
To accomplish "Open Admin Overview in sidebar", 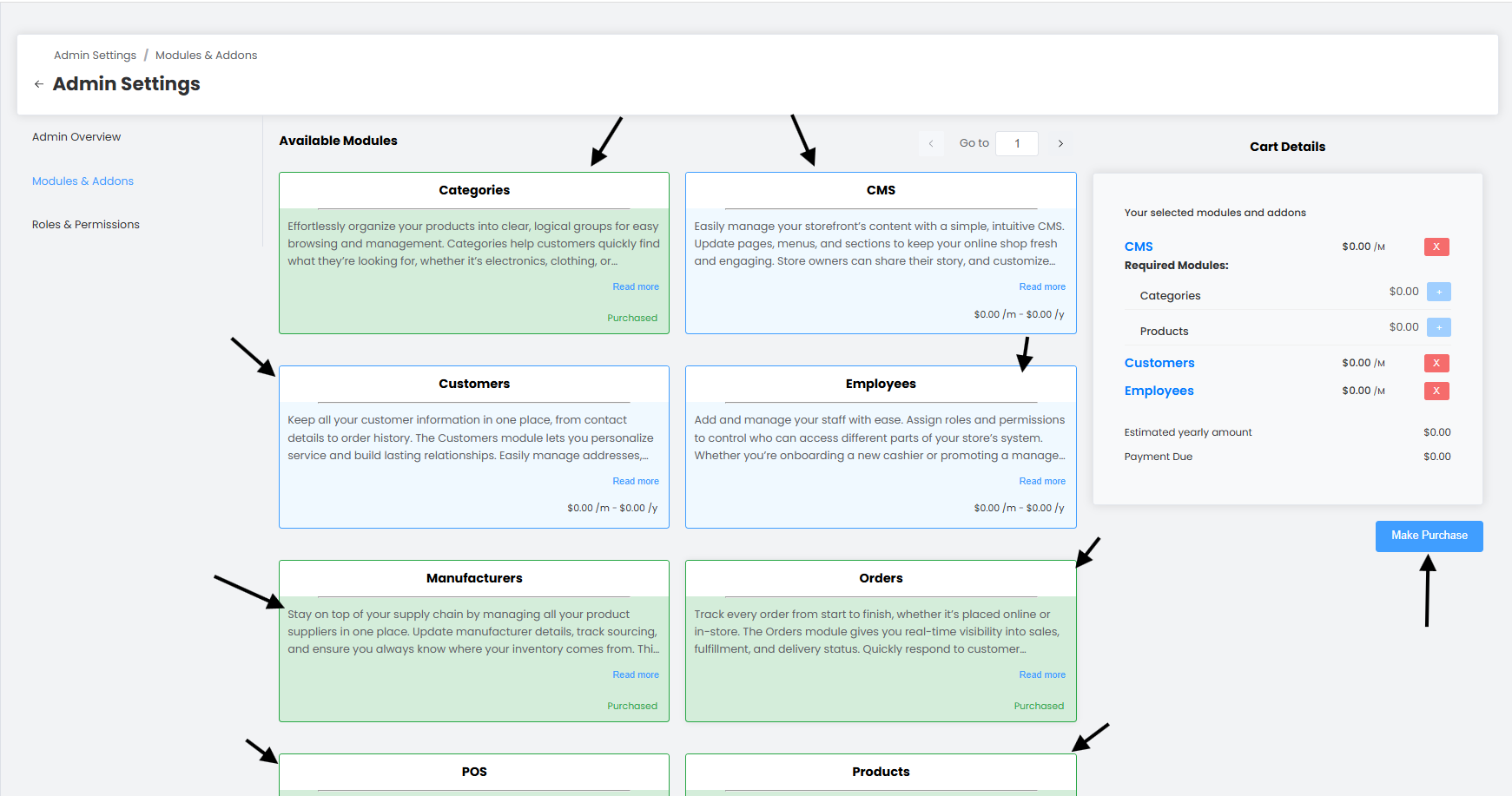I will [x=76, y=137].
